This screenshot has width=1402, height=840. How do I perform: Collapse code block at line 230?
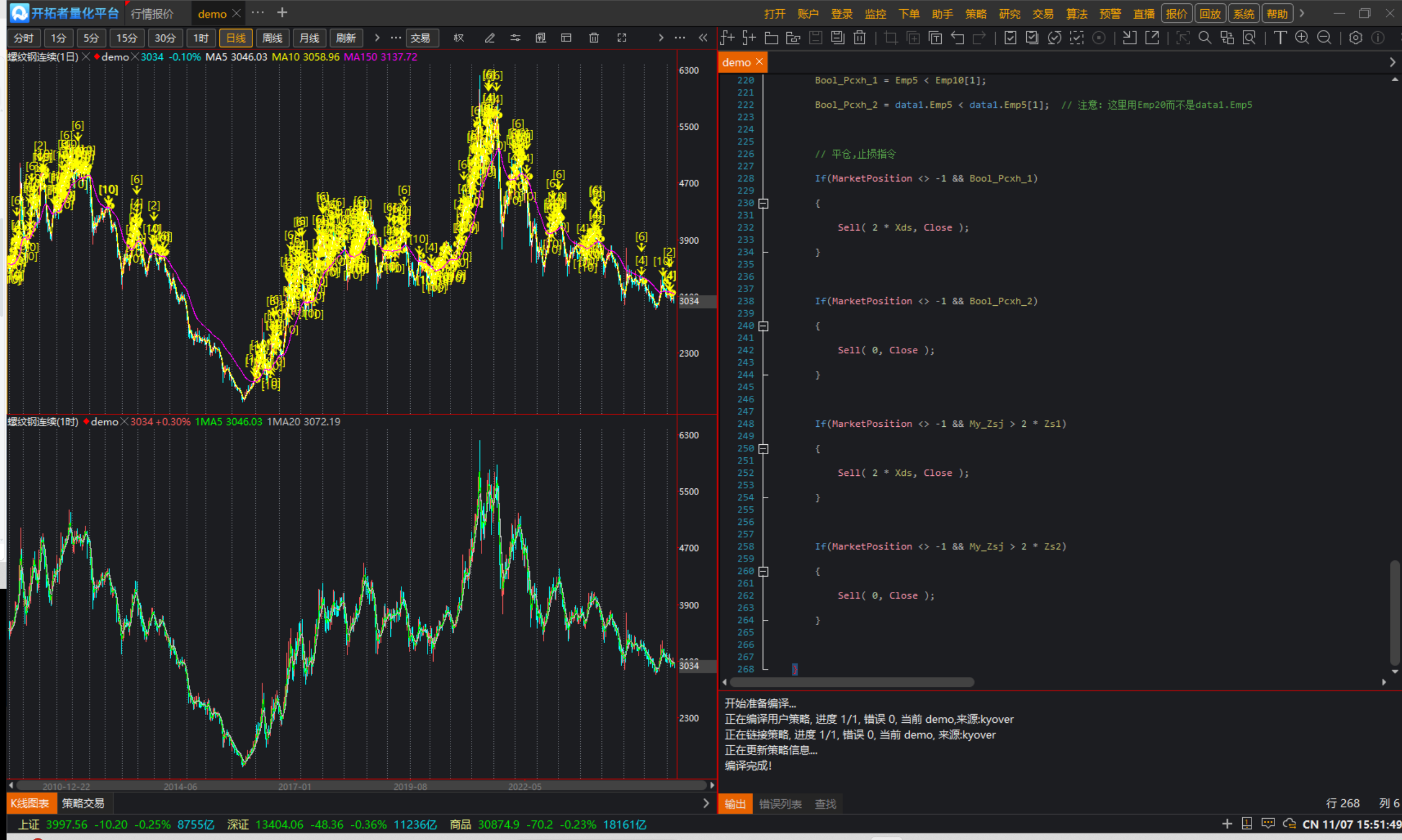[763, 203]
